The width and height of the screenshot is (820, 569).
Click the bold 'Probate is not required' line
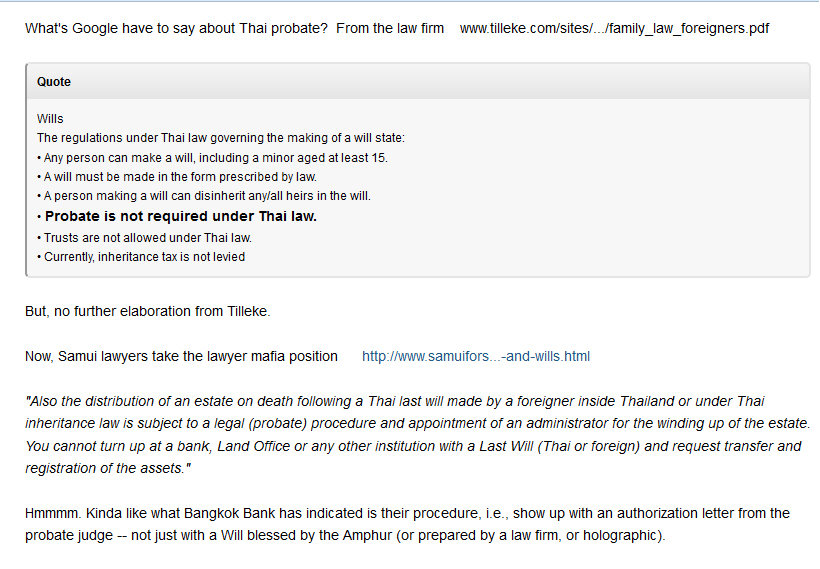tap(177, 217)
